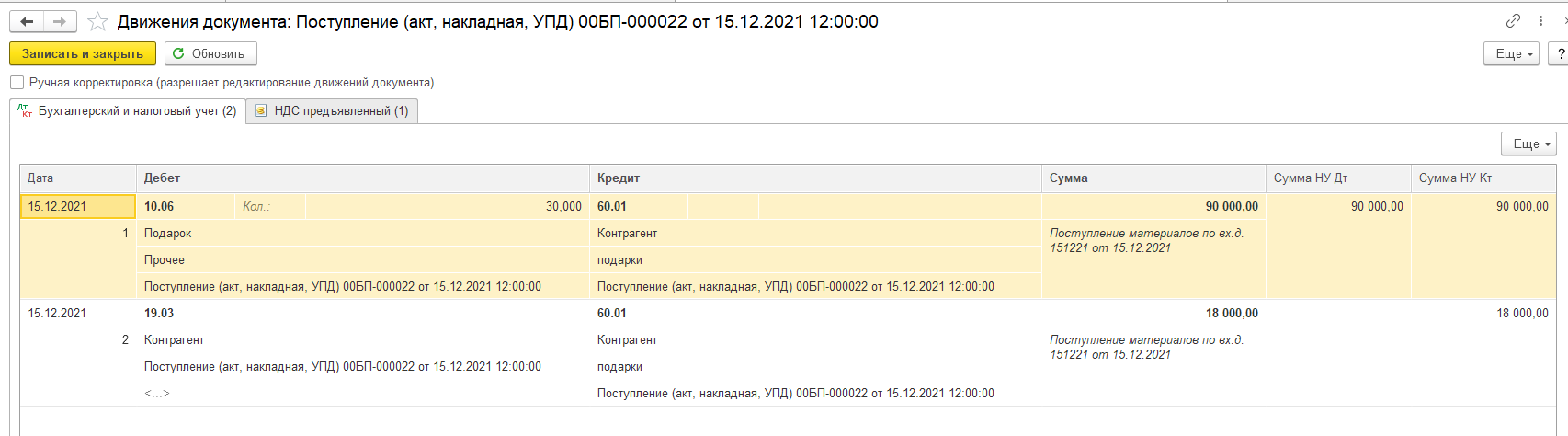Click the back navigation arrow
Screen dimensions: 1568x436
pos(27,21)
